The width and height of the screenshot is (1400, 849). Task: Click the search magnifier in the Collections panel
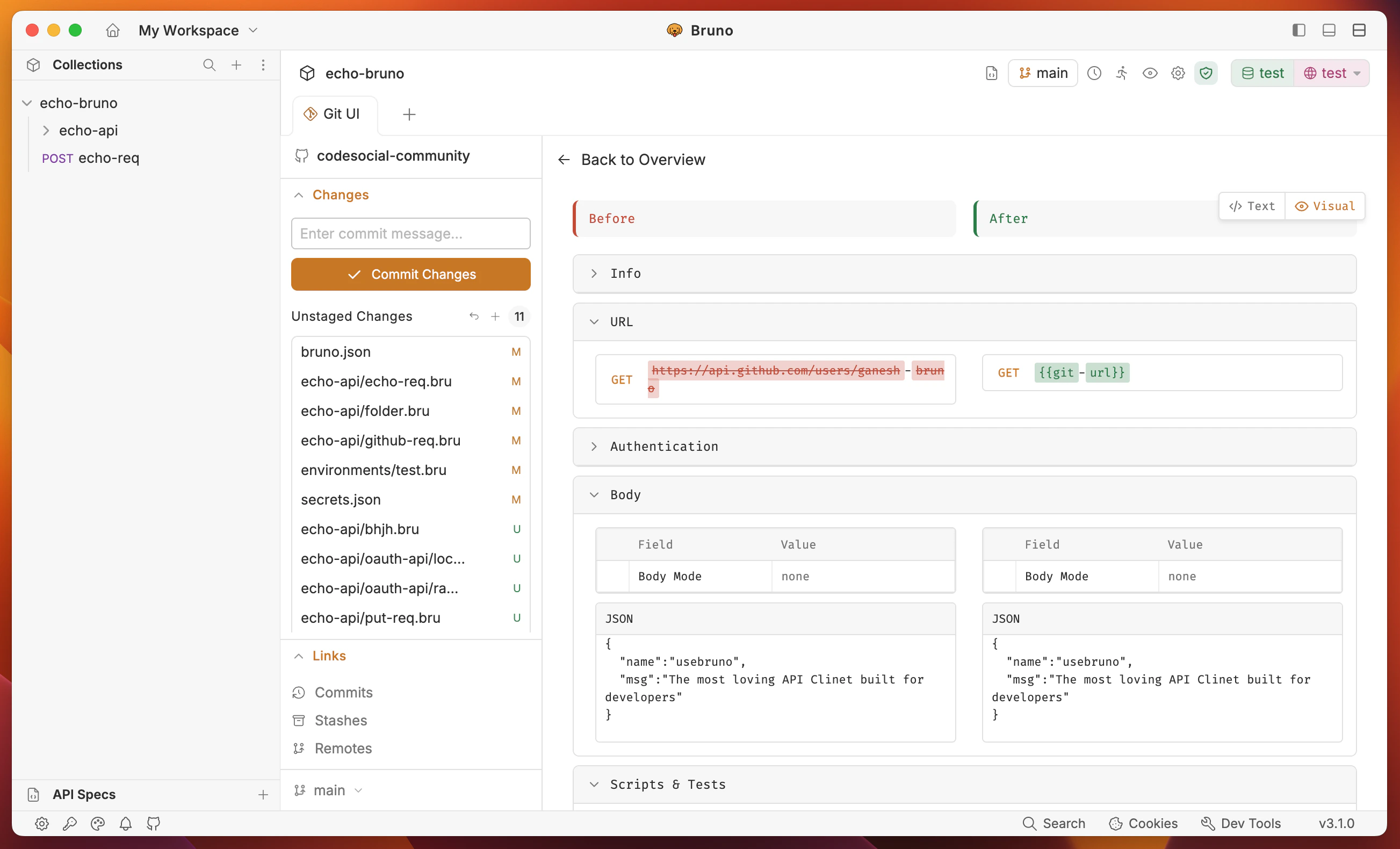pos(209,65)
